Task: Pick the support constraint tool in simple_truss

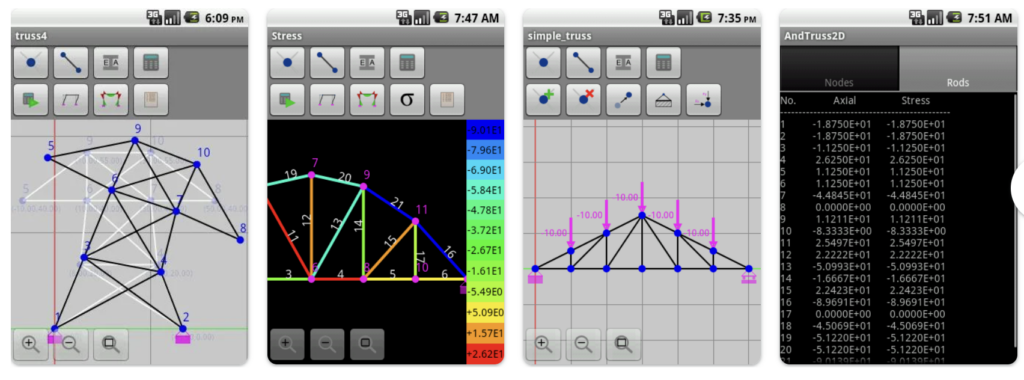Action: tap(663, 99)
